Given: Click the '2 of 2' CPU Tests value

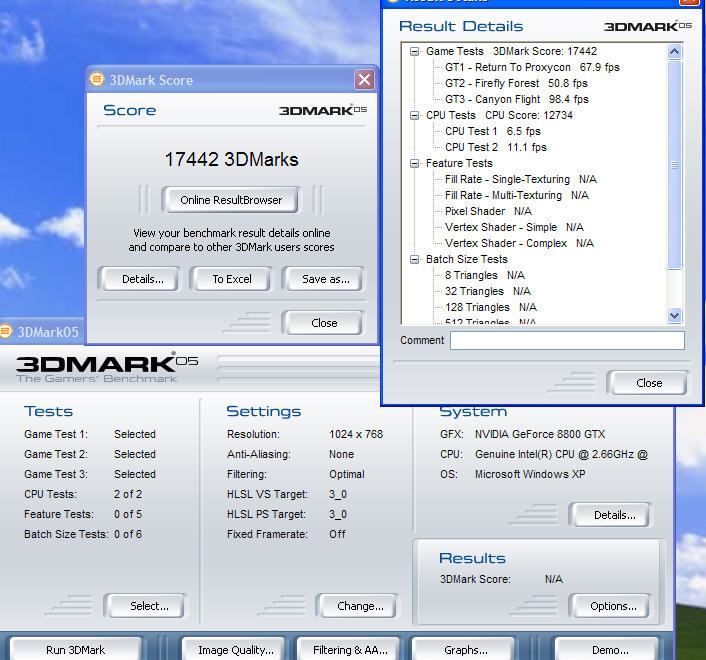Looking at the screenshot, I should coord(128,494).
